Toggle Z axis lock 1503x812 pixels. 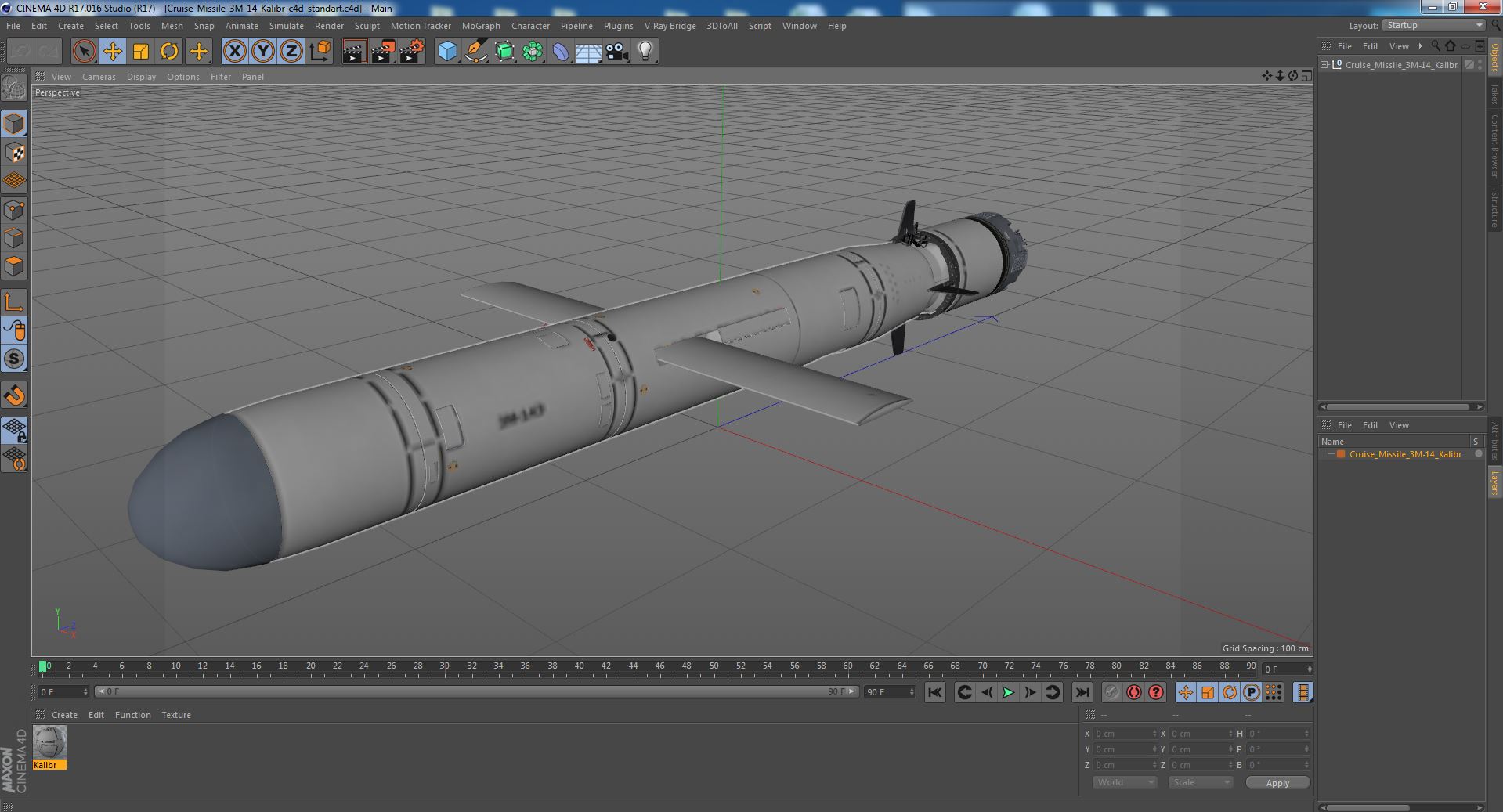[x=291, y=52]
